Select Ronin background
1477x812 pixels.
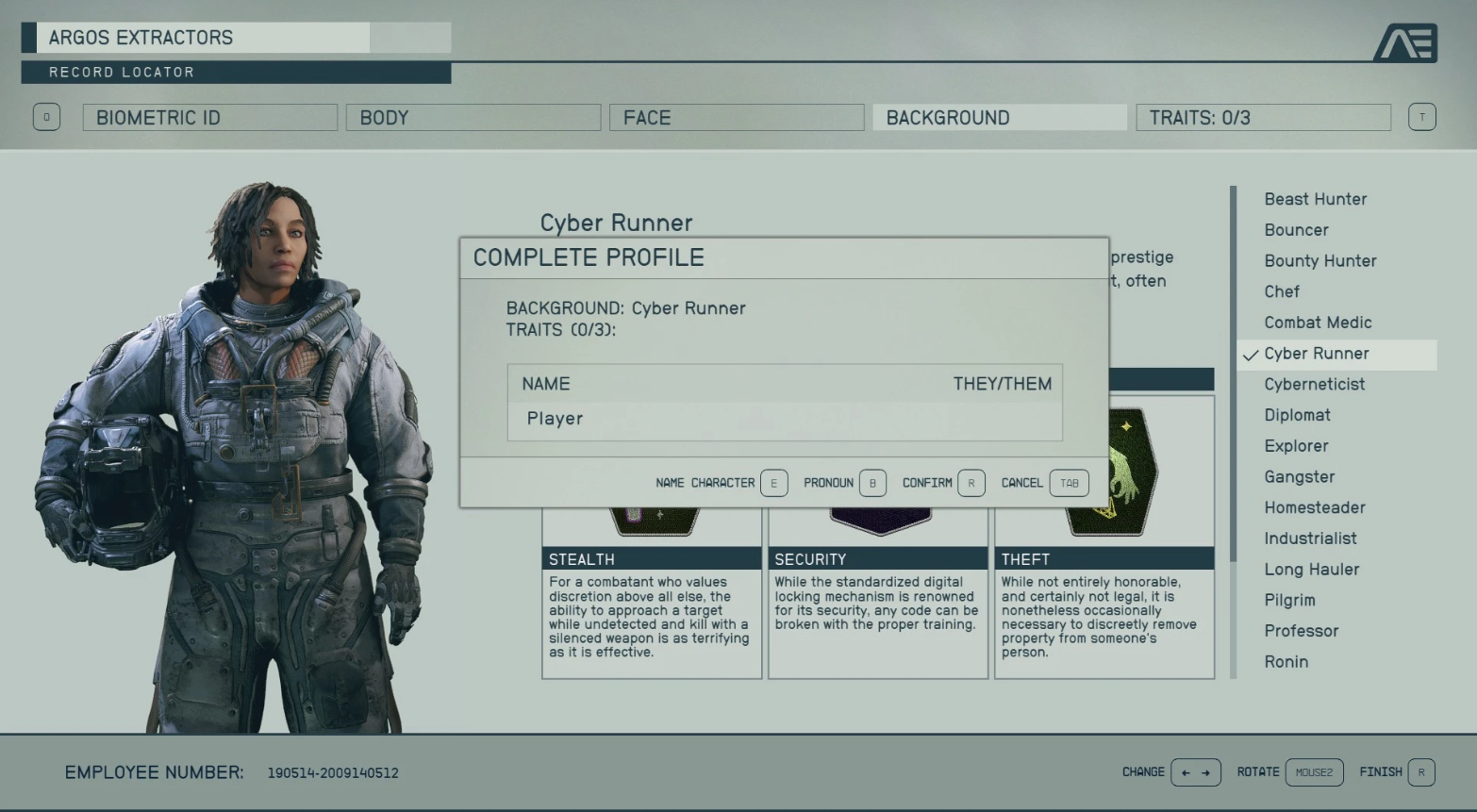tap(1286, 662)
